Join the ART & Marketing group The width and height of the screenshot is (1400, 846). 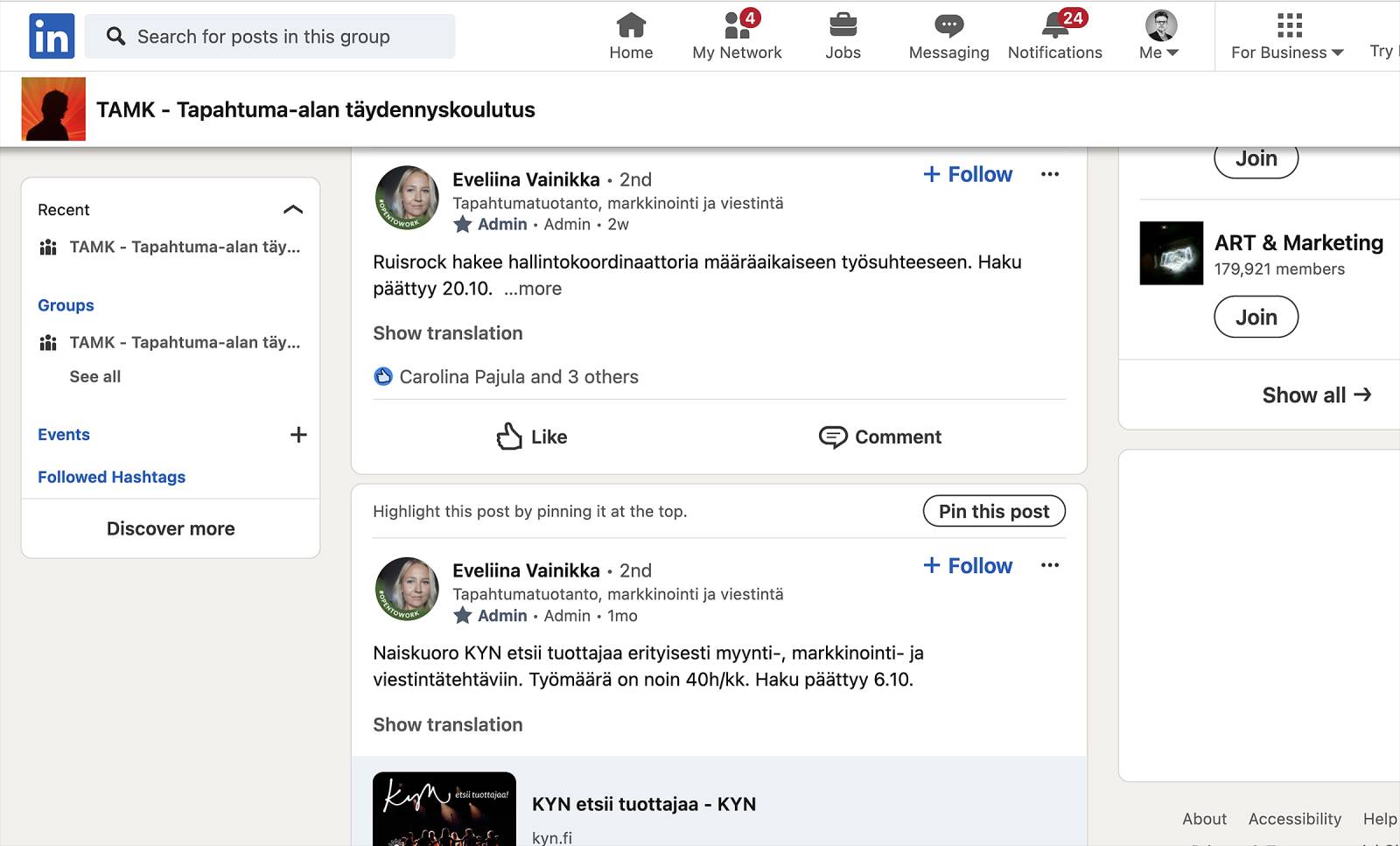click(x=1256, y=317)
